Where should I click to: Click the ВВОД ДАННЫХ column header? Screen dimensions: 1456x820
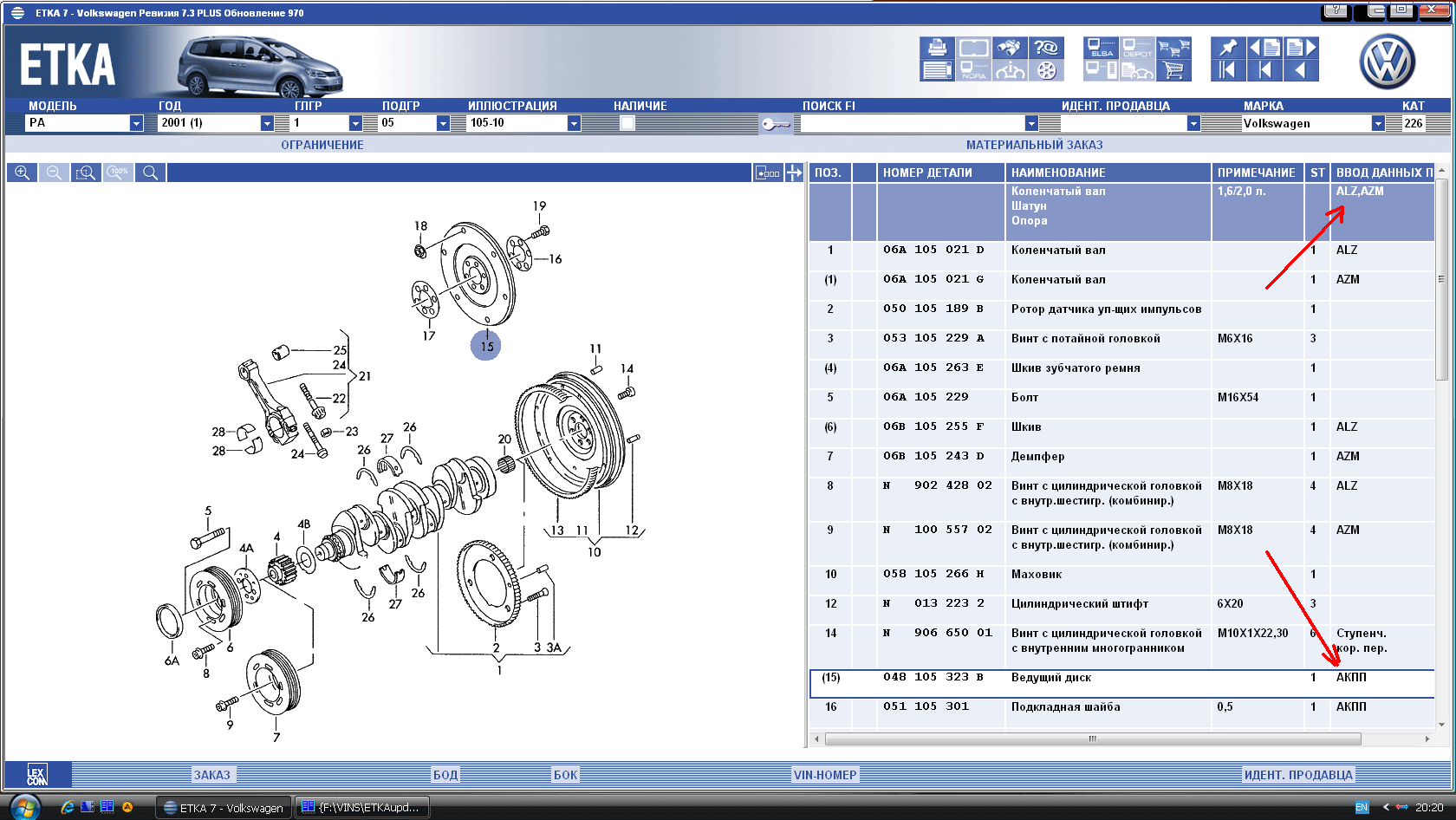click(1382, 172)
